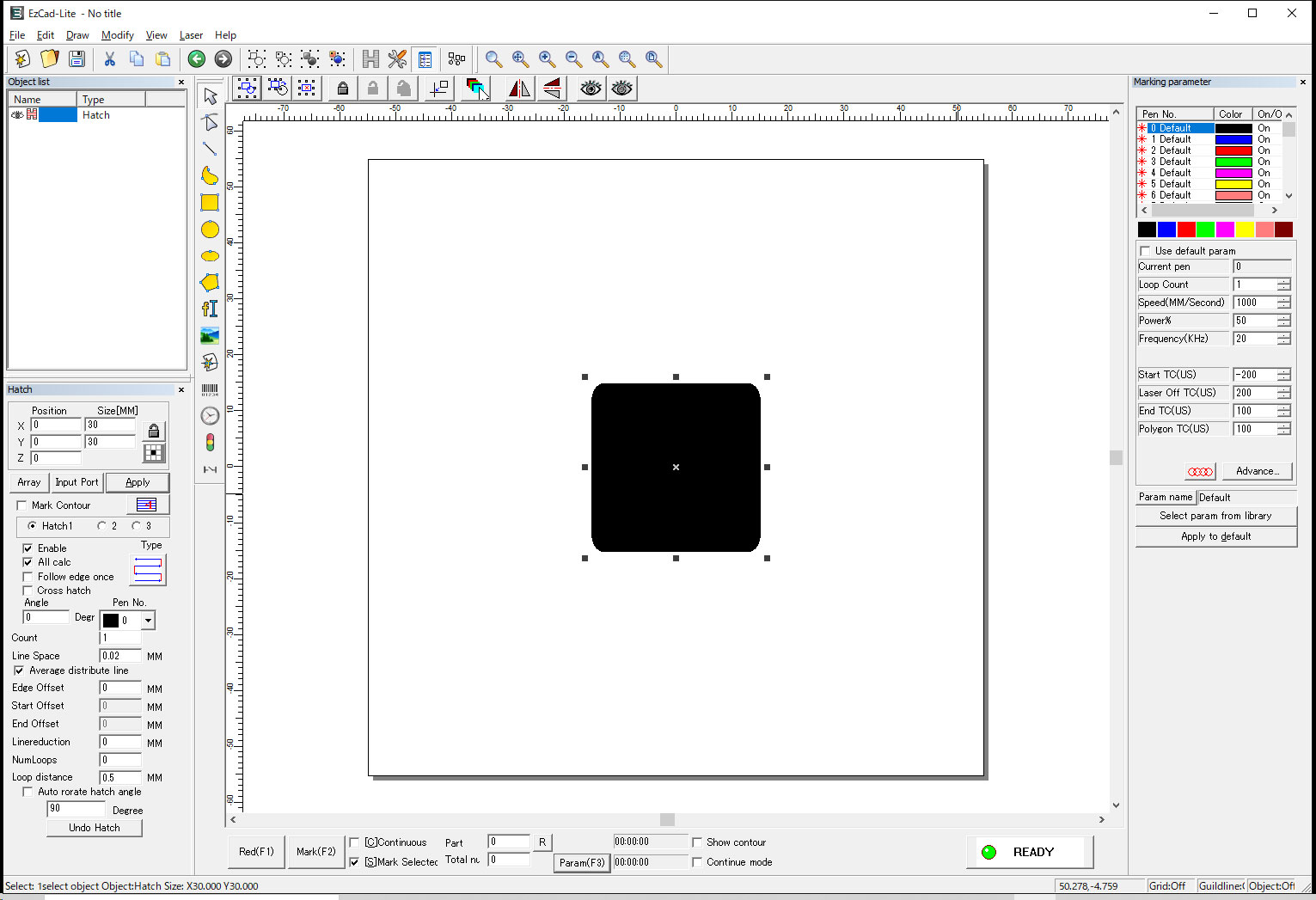Click the horizontal mirror icon
The width and height of the screenshot is (1316, 900).
click(519, 89)
